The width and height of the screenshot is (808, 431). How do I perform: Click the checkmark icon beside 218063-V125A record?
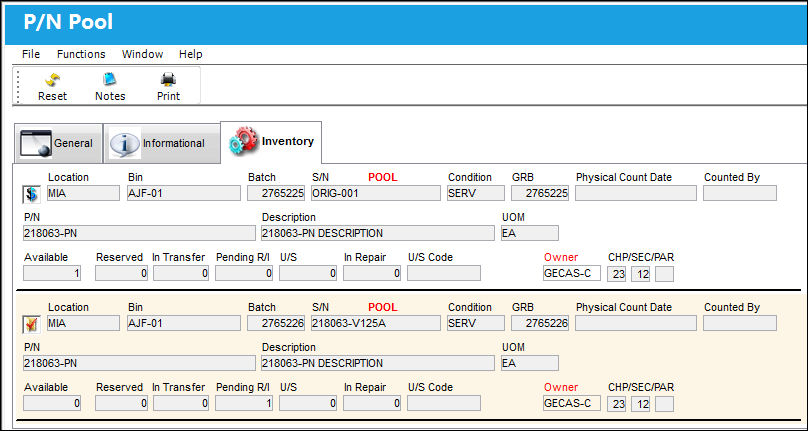point(31,324)
